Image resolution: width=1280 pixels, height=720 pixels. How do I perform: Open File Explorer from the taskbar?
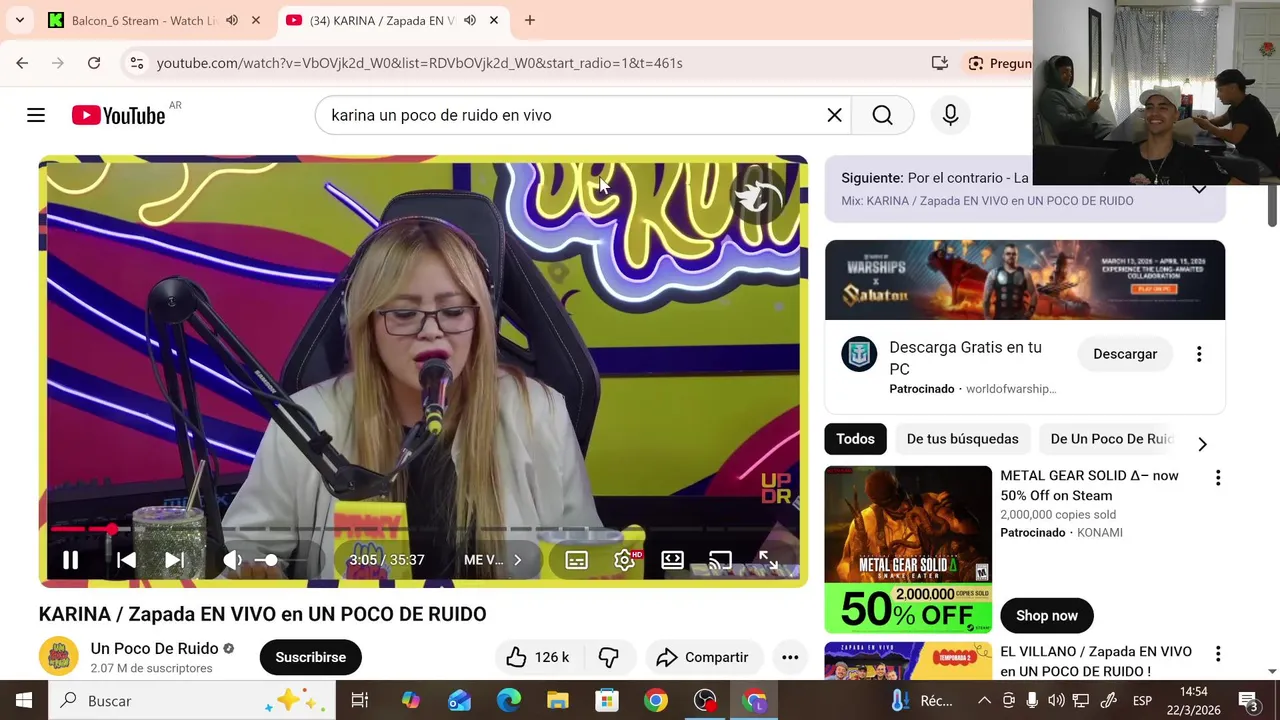pos(558,701)
